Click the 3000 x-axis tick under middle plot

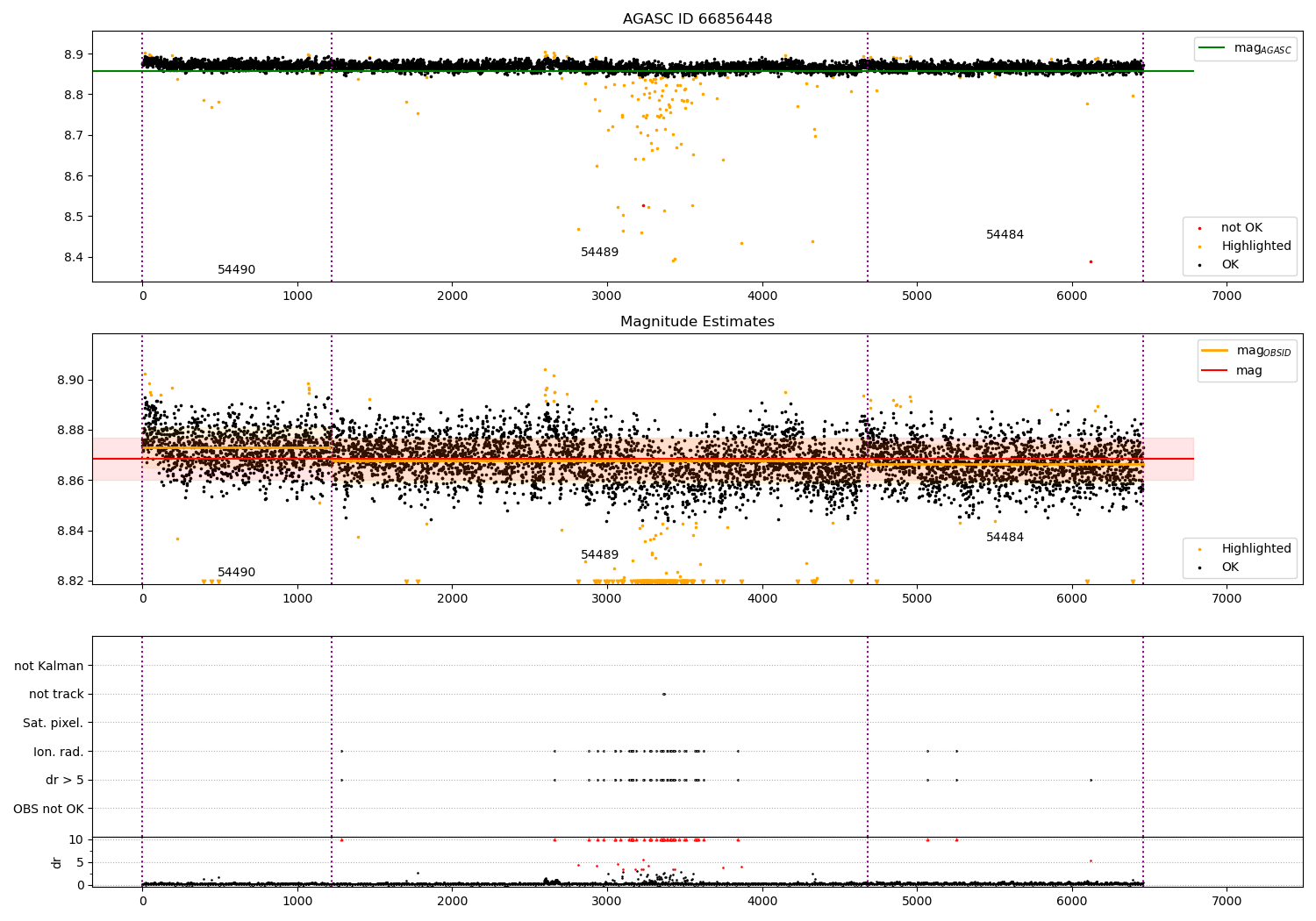coord(607,599)
